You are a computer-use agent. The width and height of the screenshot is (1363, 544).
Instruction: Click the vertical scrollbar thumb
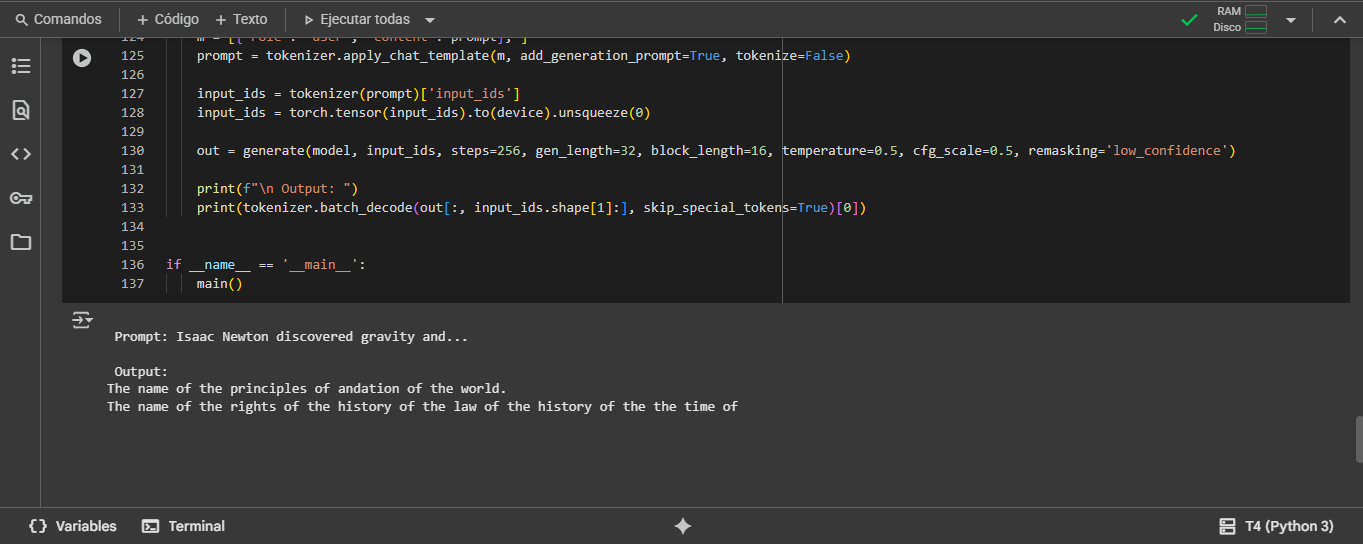pos(1358,440)
